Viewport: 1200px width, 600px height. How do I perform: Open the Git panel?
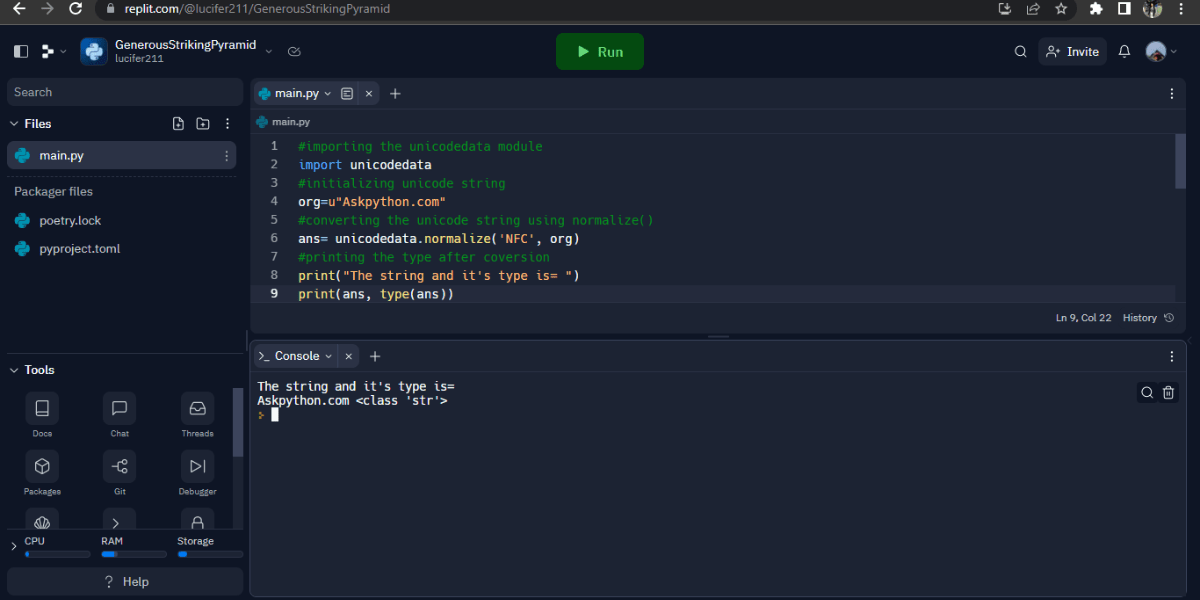click(x=119, y=474)
